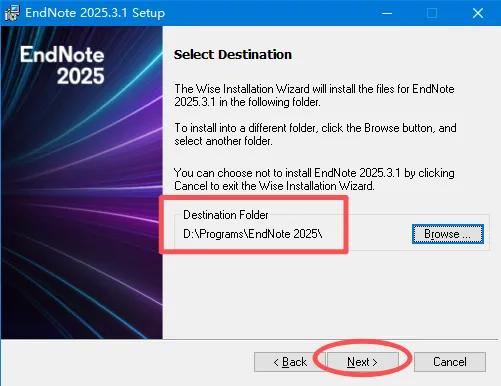501x386 pixels.
Task: Click the Wise Installation Wizard intro paragraph
Action: [314, 95]
